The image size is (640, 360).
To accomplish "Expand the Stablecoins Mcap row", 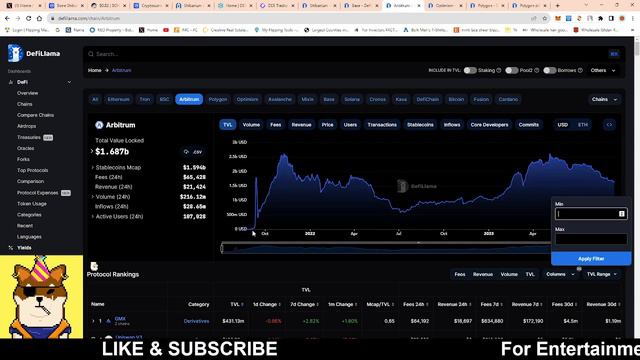I will [x=93, y=167].
